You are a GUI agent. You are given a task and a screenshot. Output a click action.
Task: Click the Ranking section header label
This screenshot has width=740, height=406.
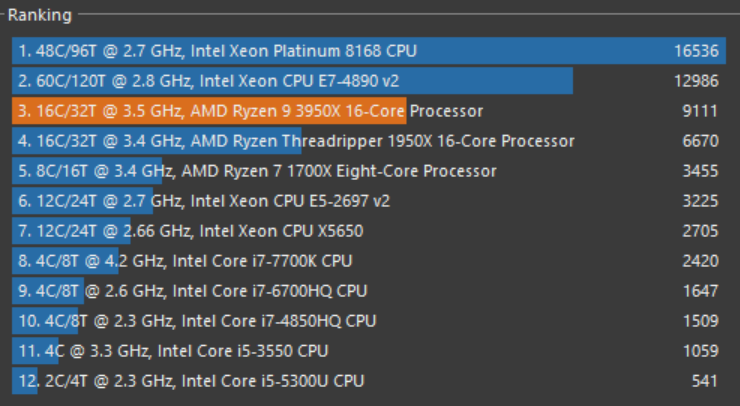[39, 15]
